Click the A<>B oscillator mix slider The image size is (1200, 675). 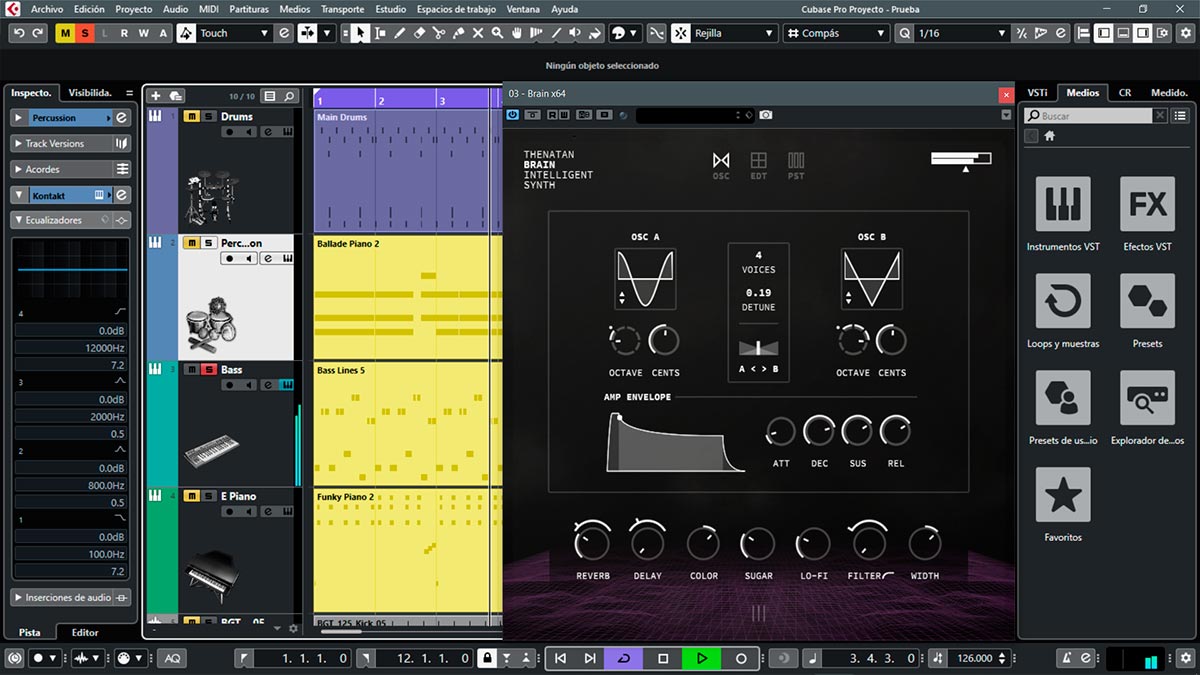click(x=758, y=347)
